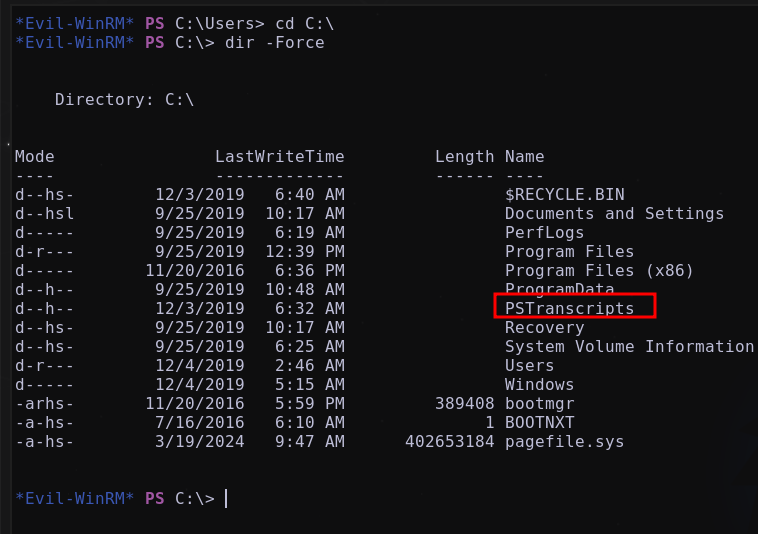This screenshot has width=758, height=534.
Task: Select the $RECYCLE.BIN entry
Action: click(565, 194)
